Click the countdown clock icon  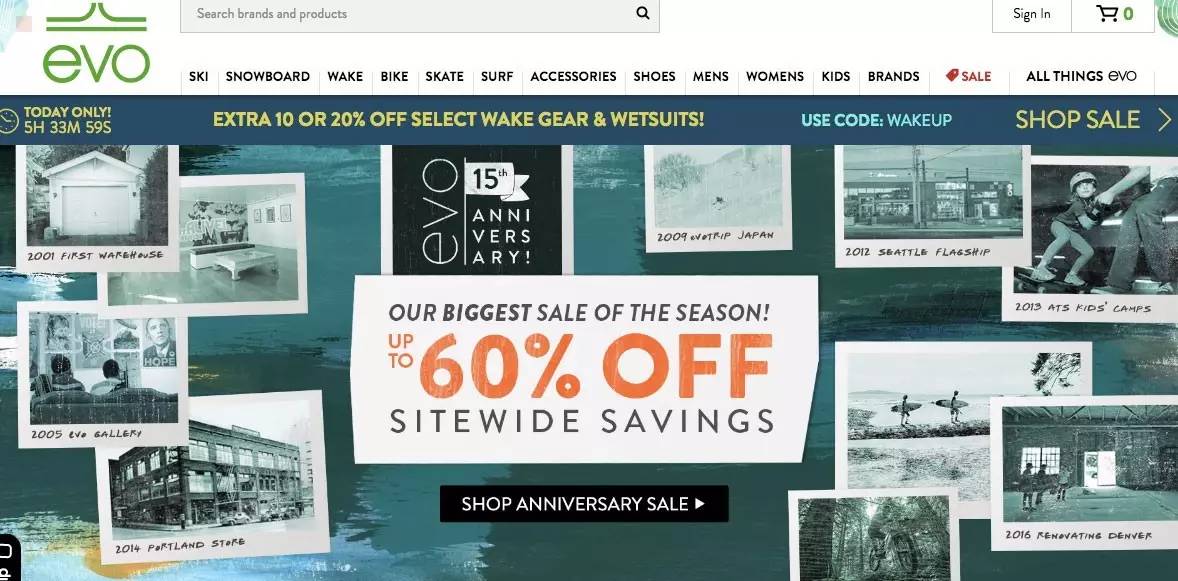click(8, 120)
